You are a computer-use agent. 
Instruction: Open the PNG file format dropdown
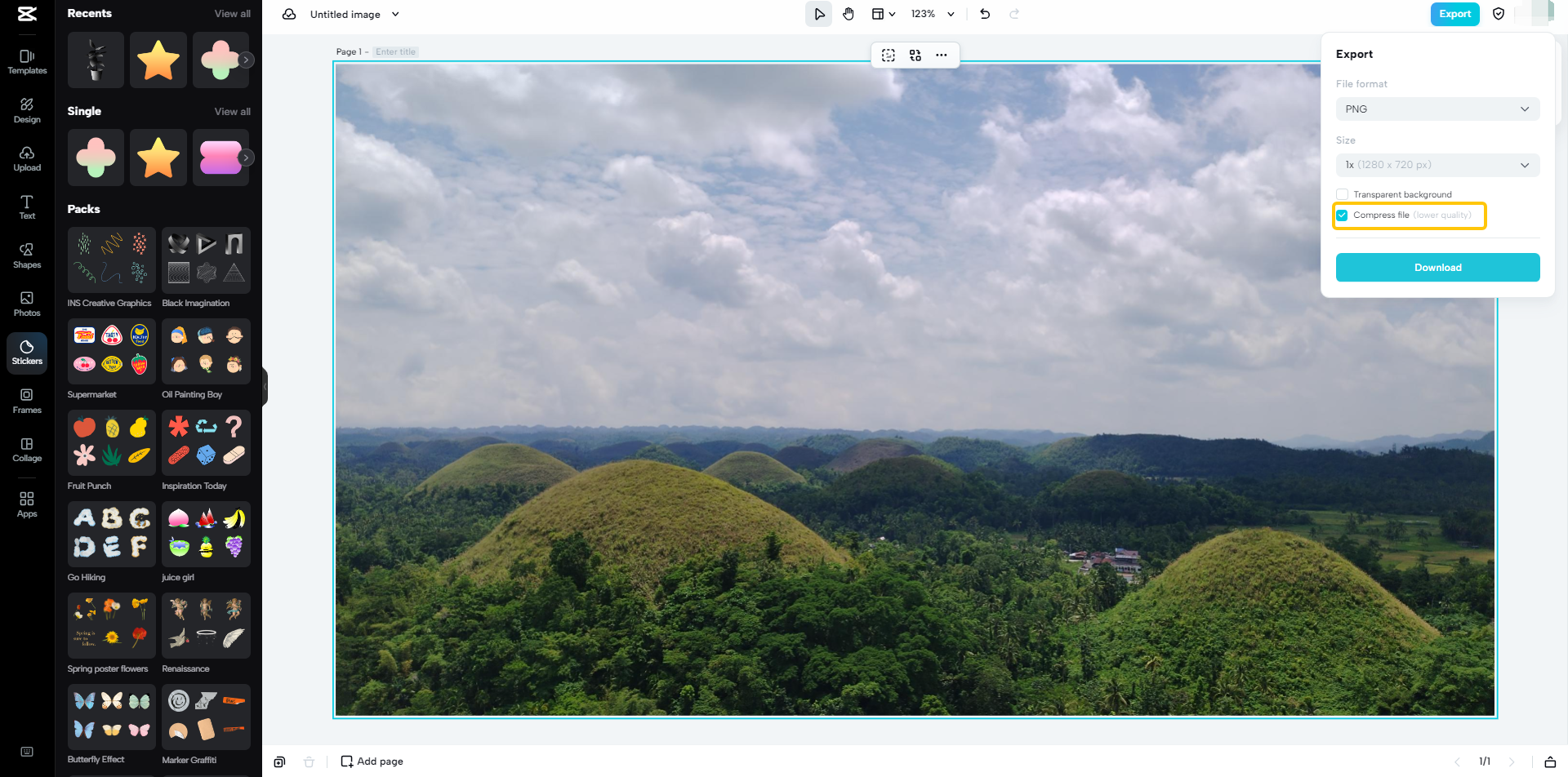(1437, 109)
